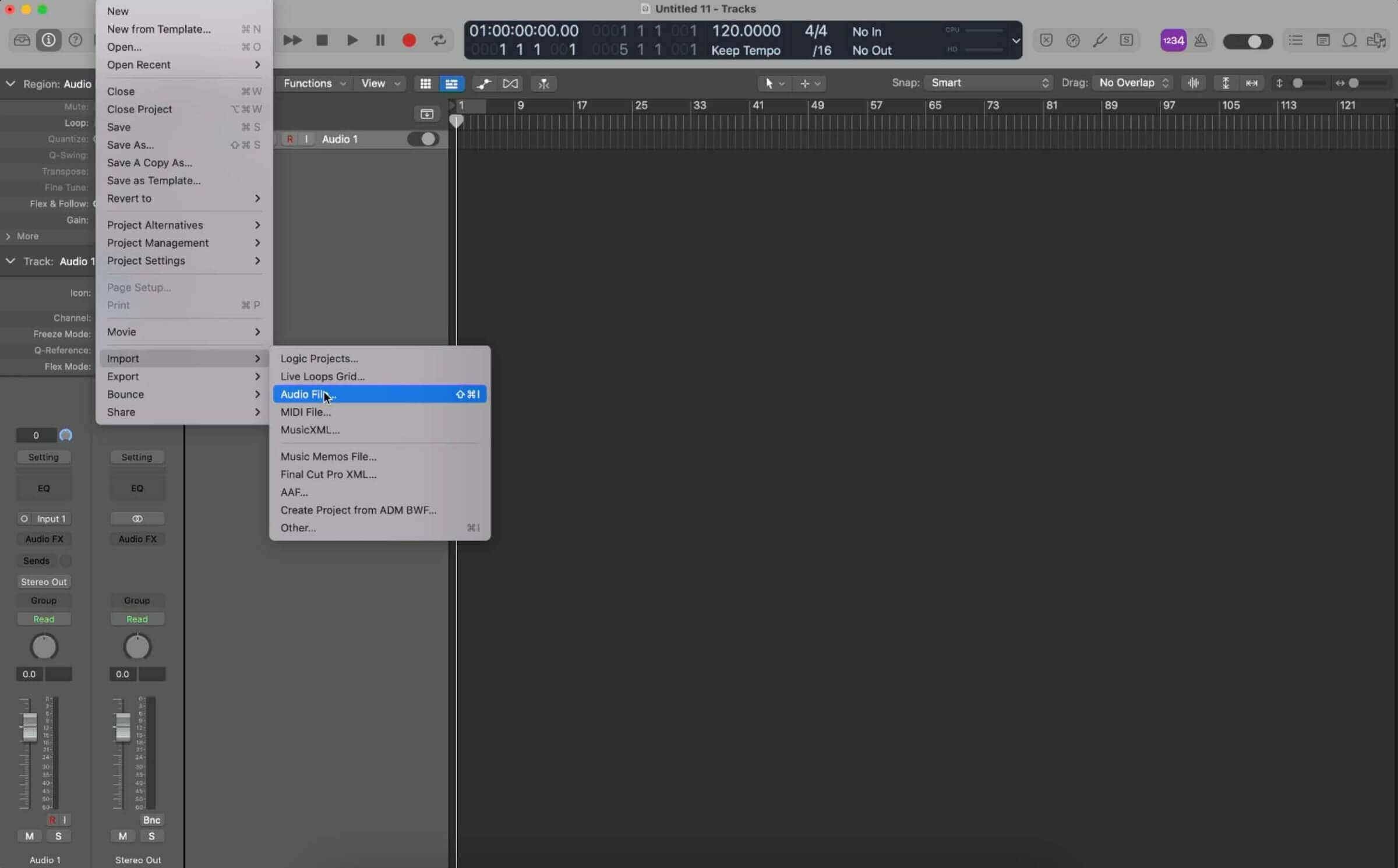Open the Functions dropdown menu
Image resolution: width=1398 pixels, height=868 pixels.
click(314, 83)
